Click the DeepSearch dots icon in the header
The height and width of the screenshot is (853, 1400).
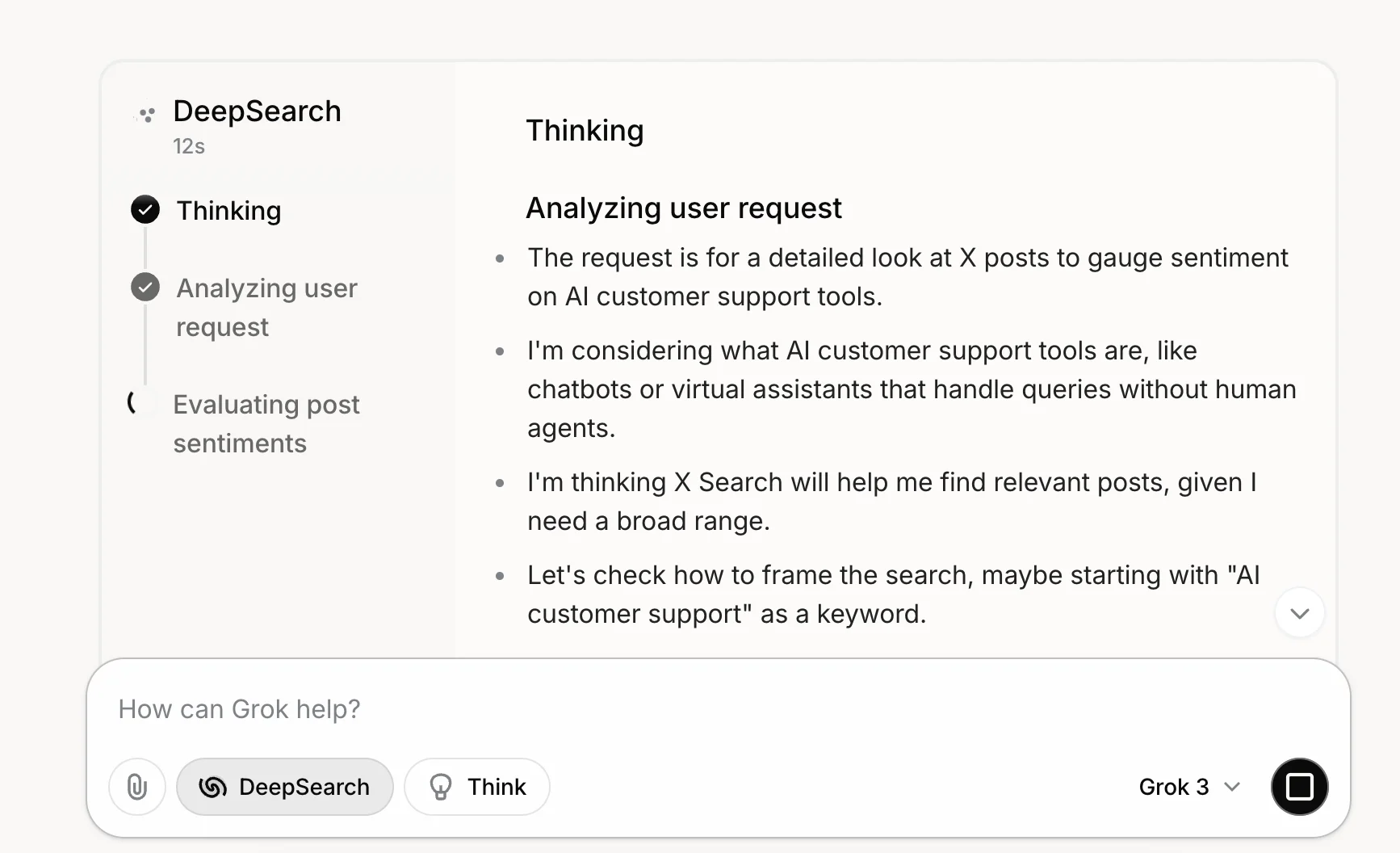[x=146, y=115]
